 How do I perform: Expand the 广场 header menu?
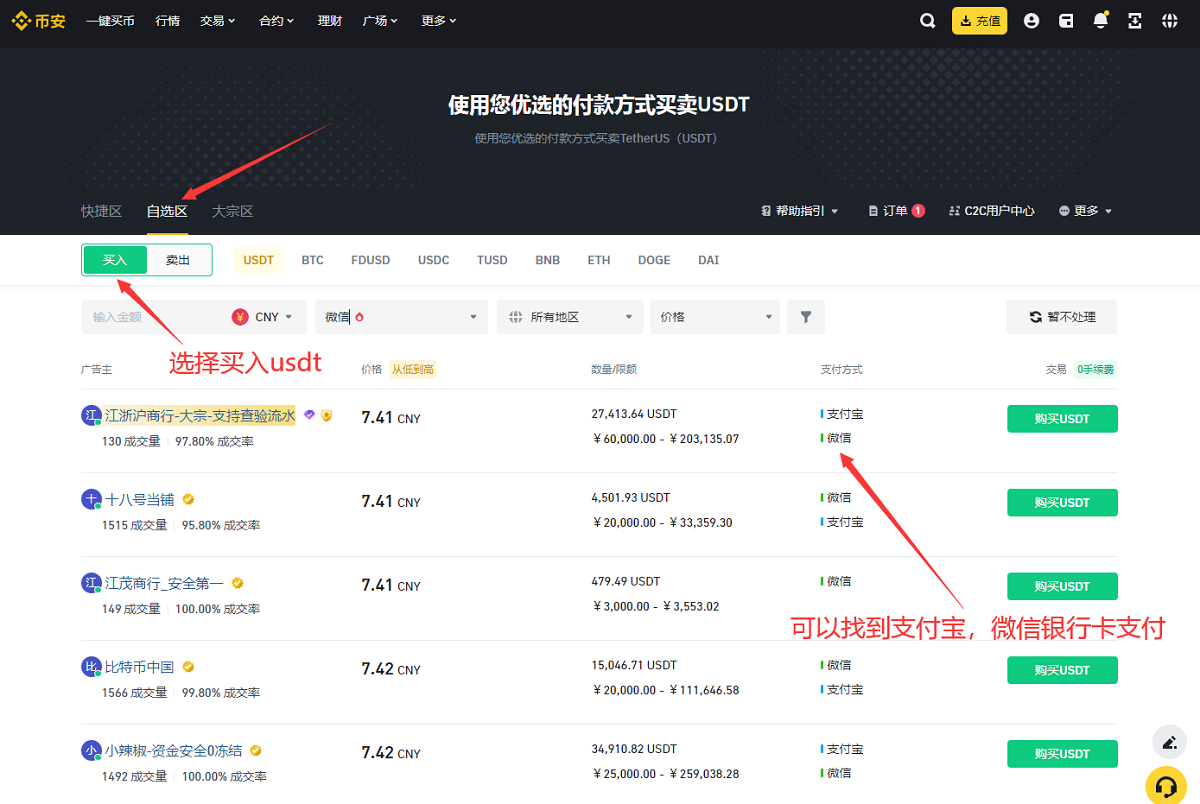pyautogui.click(x=380, y=21)
